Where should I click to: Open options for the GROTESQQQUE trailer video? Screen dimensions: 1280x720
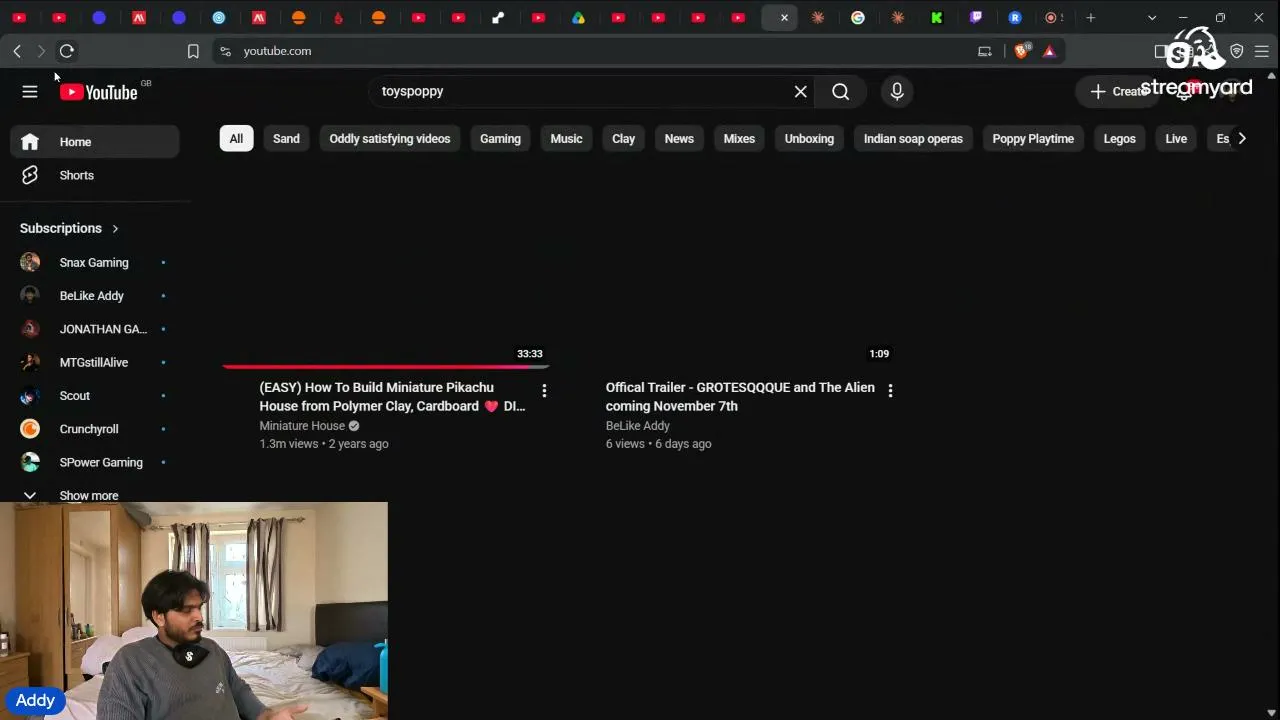click(890, 390)
